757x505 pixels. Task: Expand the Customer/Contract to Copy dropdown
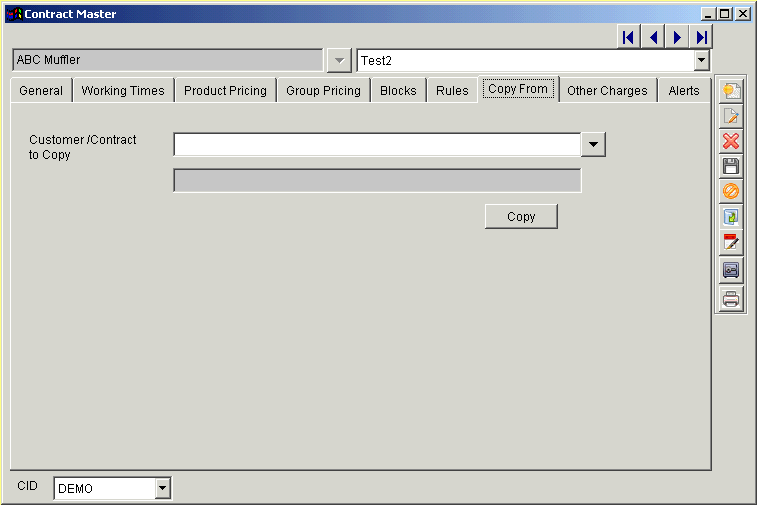click(x=594, y=145)
